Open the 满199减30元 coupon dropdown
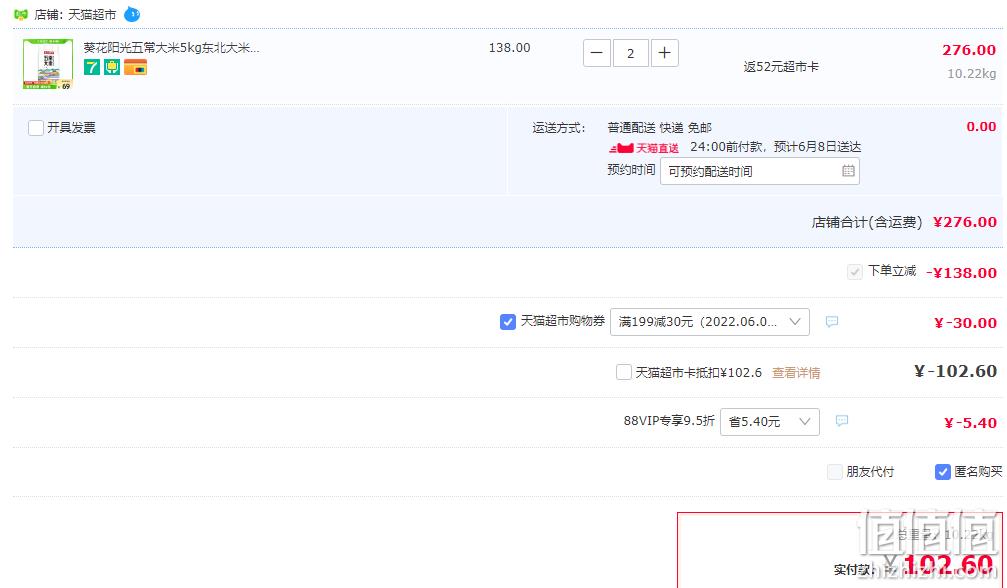 [x=710, y=322]
